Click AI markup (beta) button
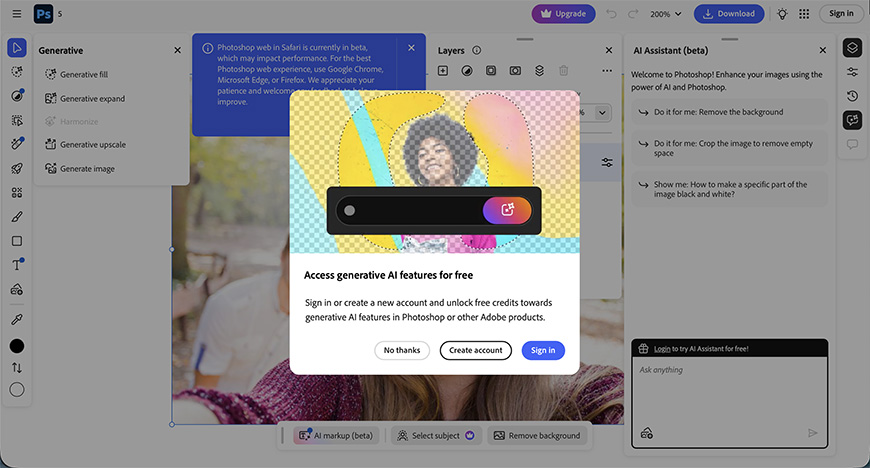Viewport: 870px width, 468px height. 336,436
